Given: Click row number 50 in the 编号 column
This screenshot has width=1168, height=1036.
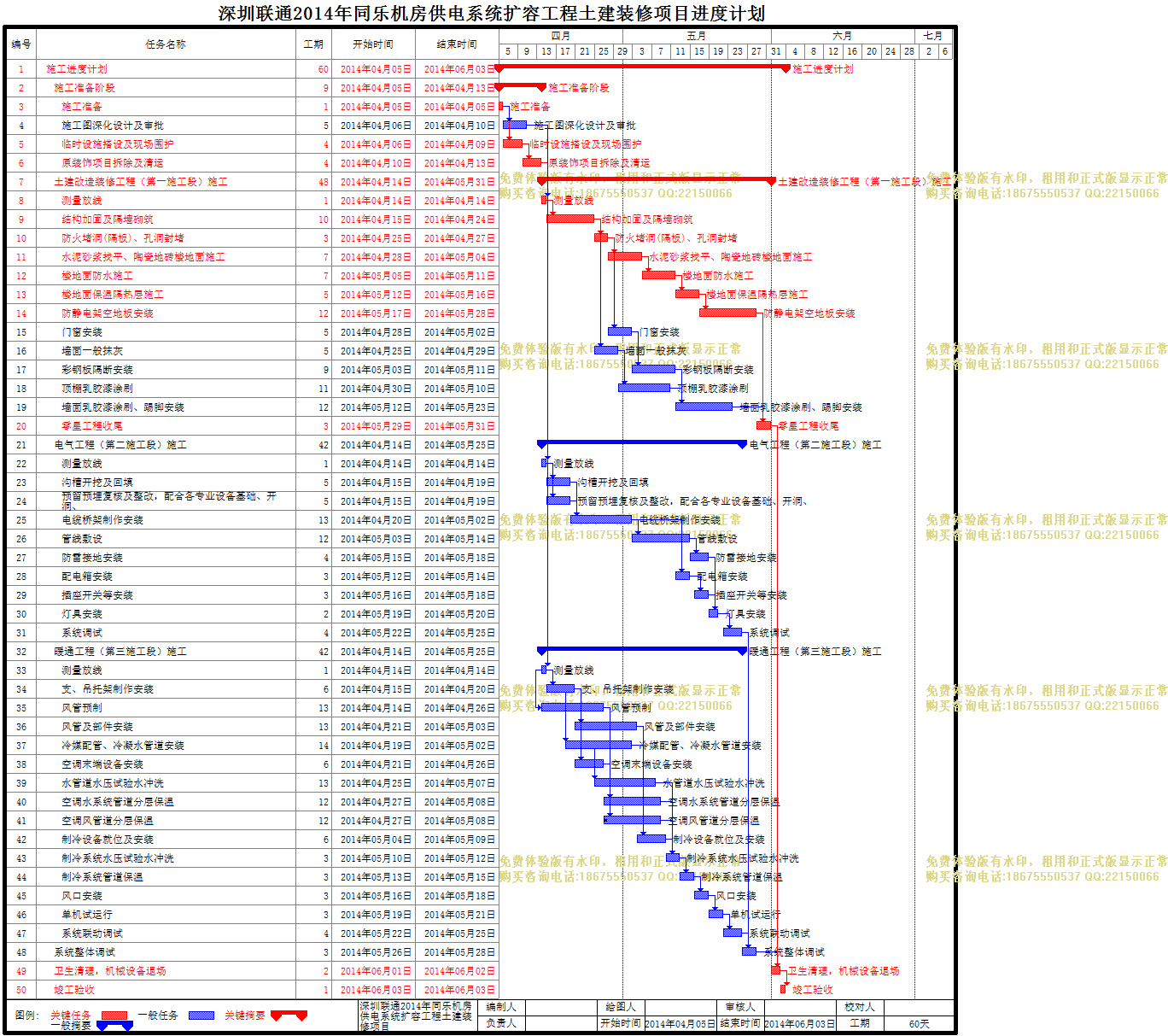Looking at the screenshot, I should [x=21, y=990].
